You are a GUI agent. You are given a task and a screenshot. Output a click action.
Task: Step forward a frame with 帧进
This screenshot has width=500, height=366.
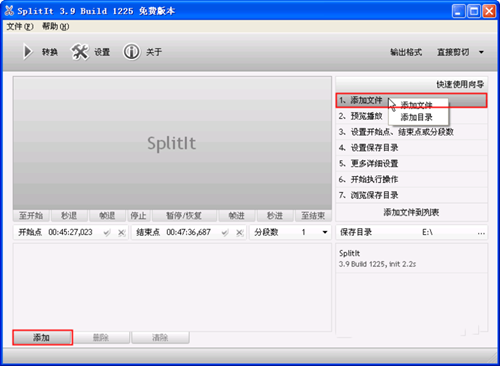[237, 216]
